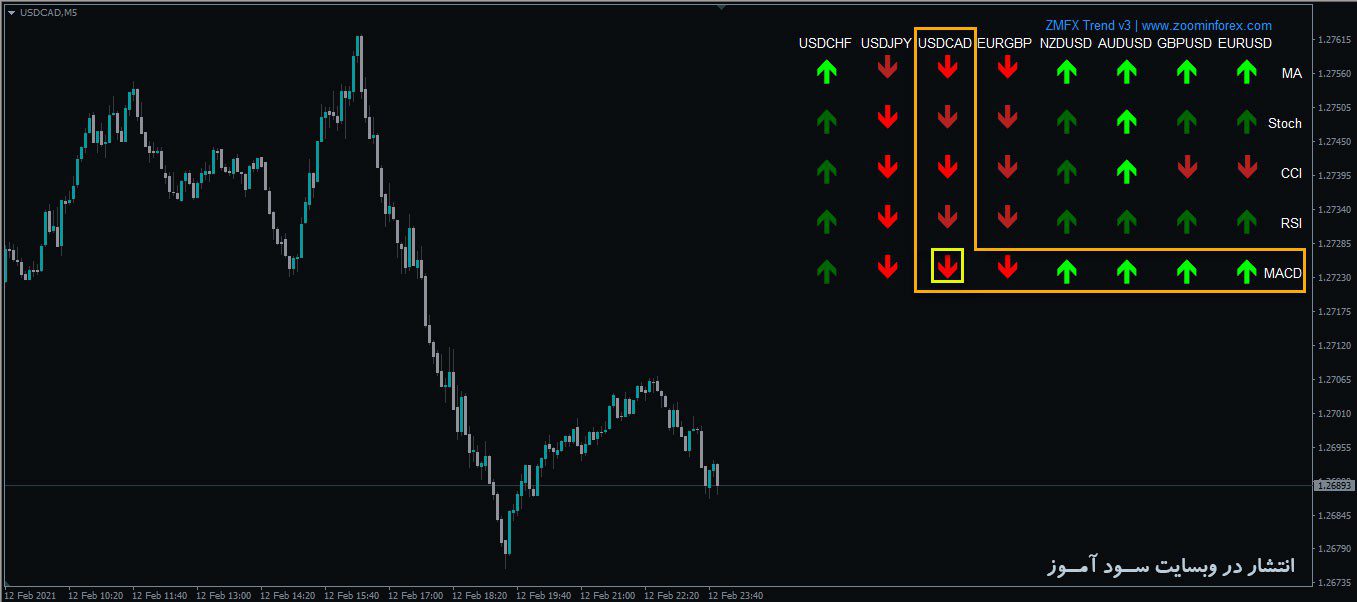Select the GBPUSD CCI red down arrow
The image size is (1357, 602).
pos(1186,168)
